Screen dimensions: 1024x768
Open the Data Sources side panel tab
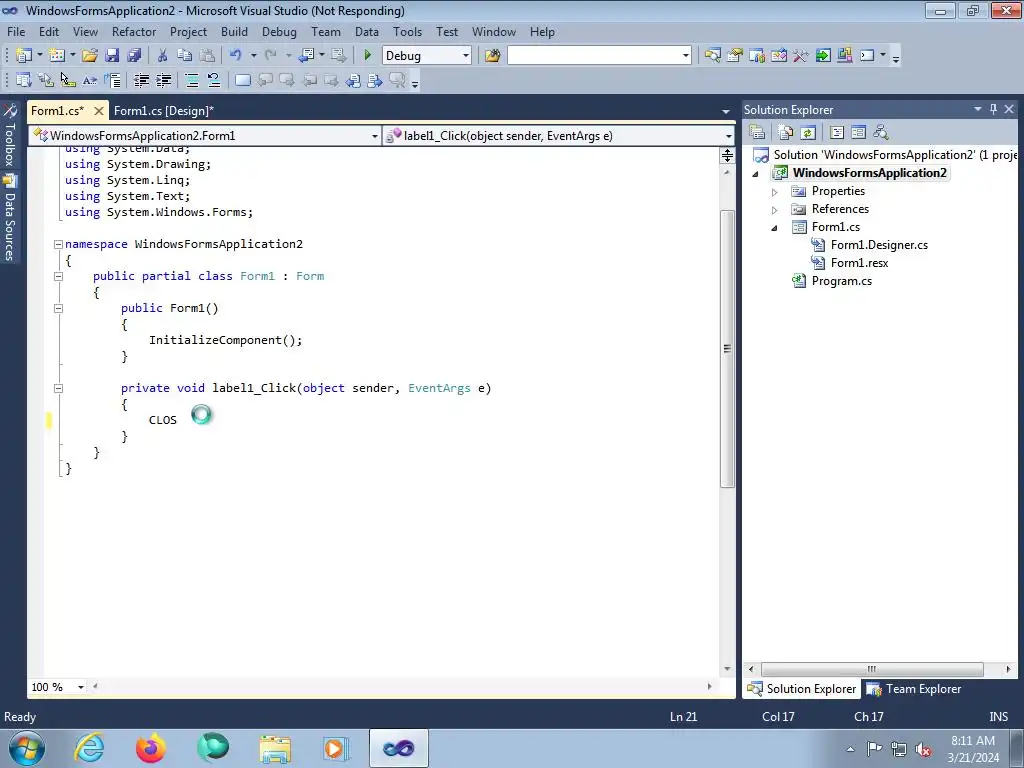point(10,217)
